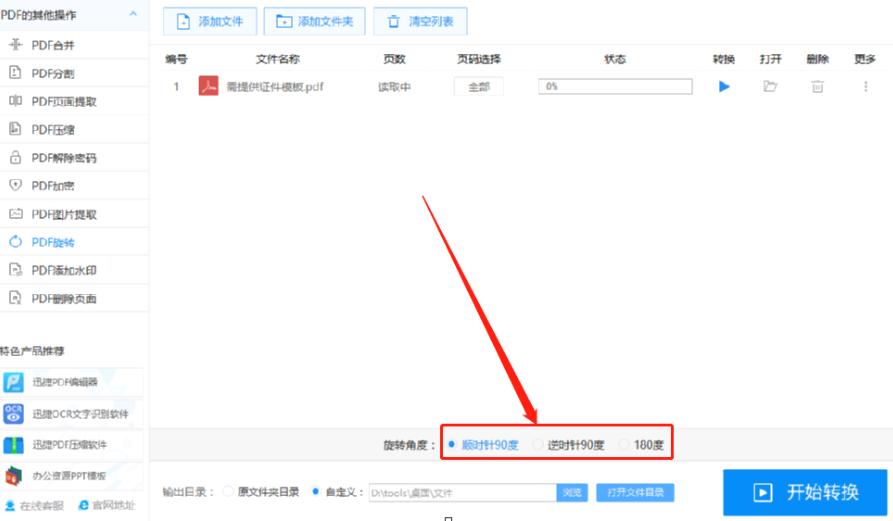This screenshot has width=893, height=521.
Task: Open 迅捷PDF编辑器 product icon
Action: [x=13, y=382]
